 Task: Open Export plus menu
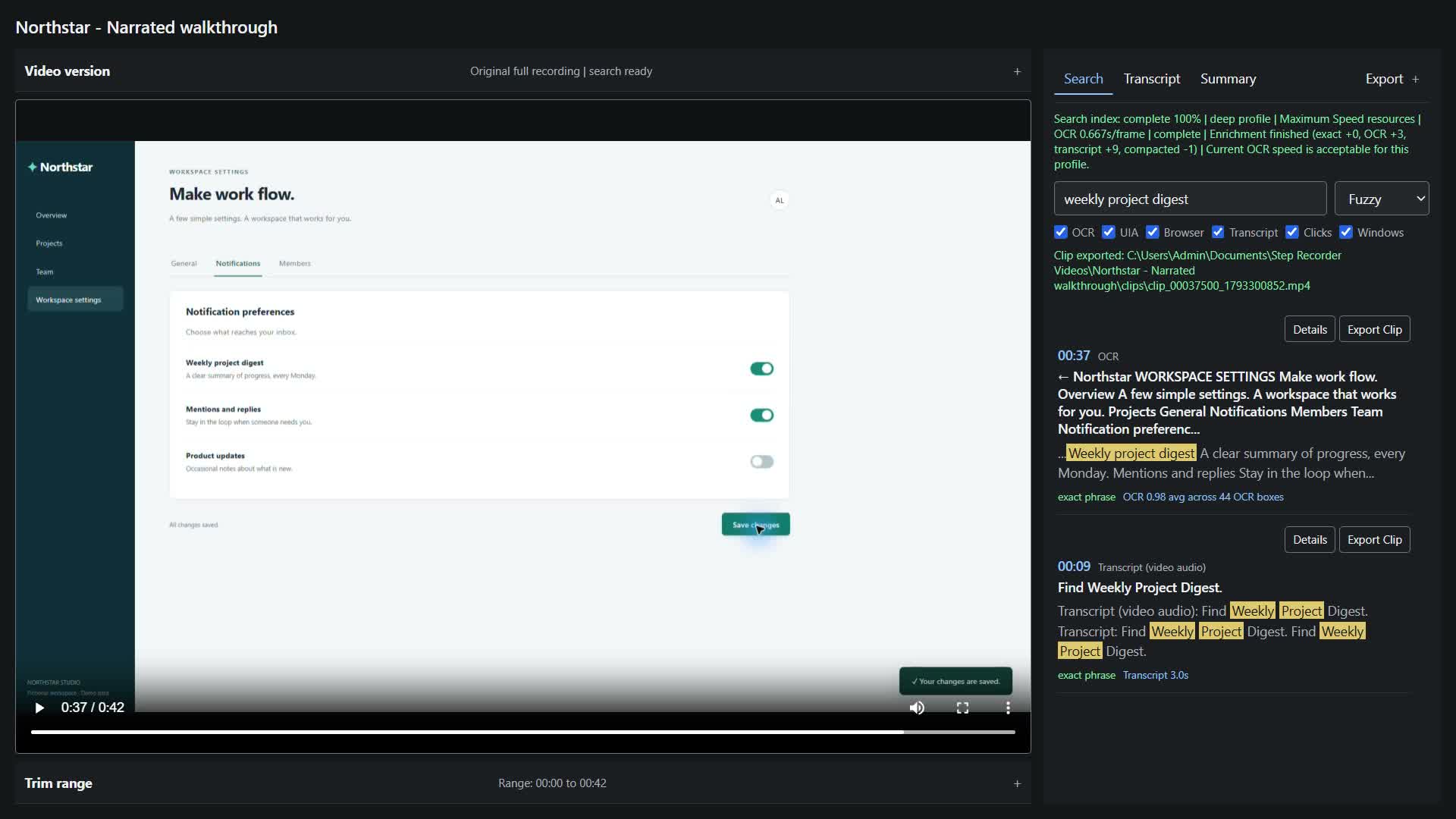click(1415, 79)
